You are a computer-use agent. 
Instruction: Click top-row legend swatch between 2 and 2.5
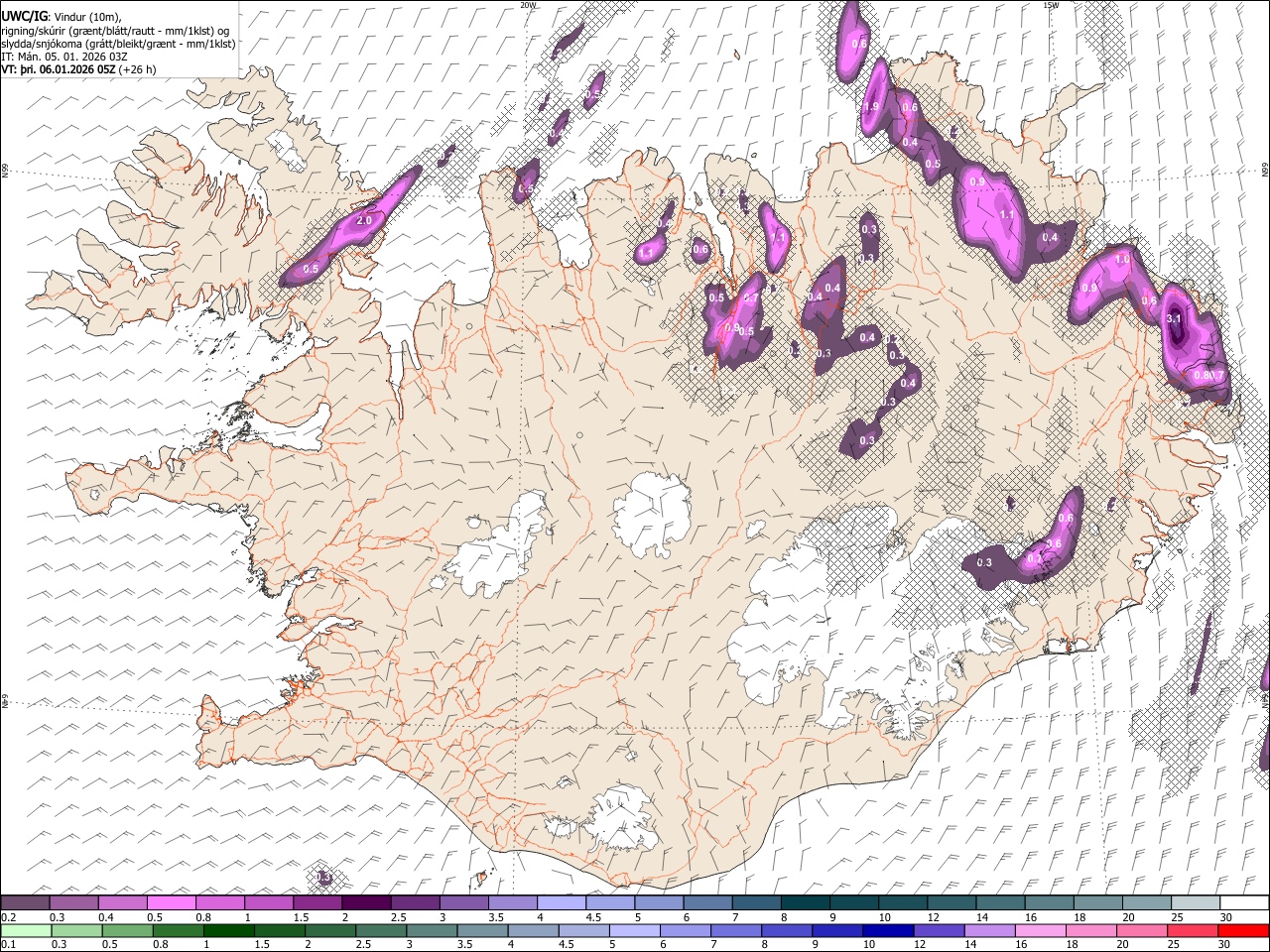[x=366, y=903]
